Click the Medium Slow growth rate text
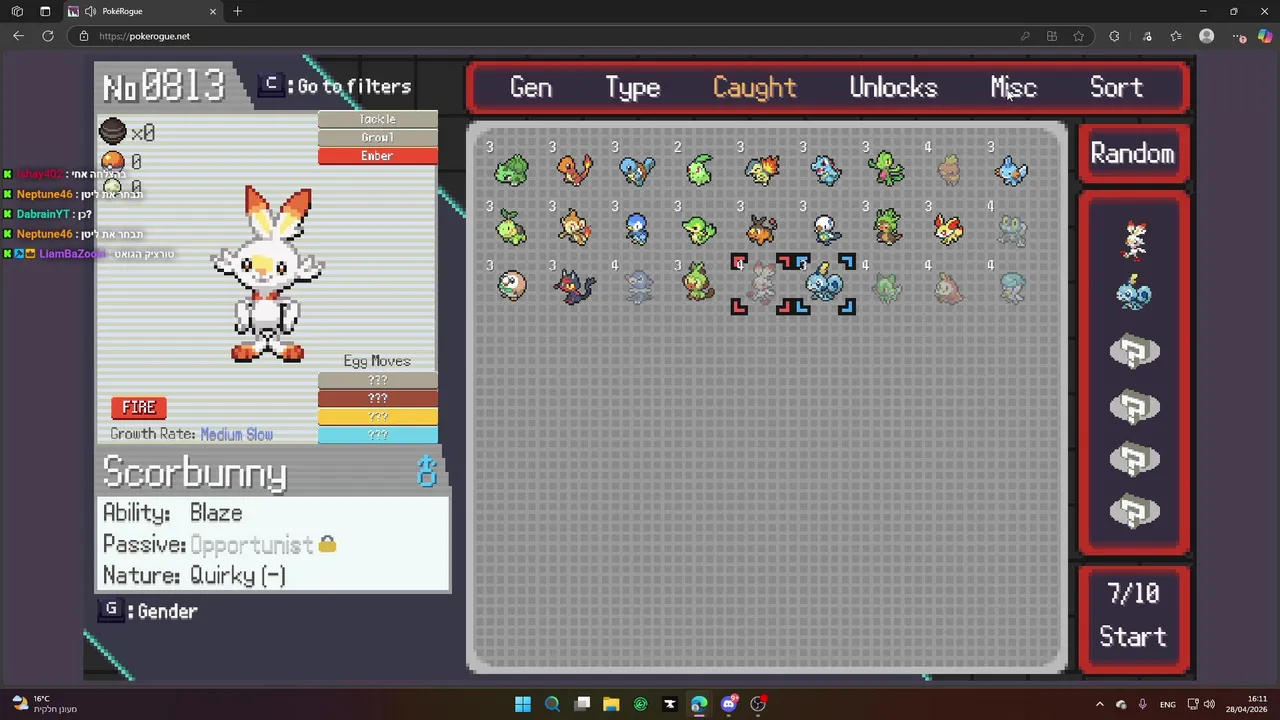Viewport: 1280px width, 720px height. (x=236, y=434)
